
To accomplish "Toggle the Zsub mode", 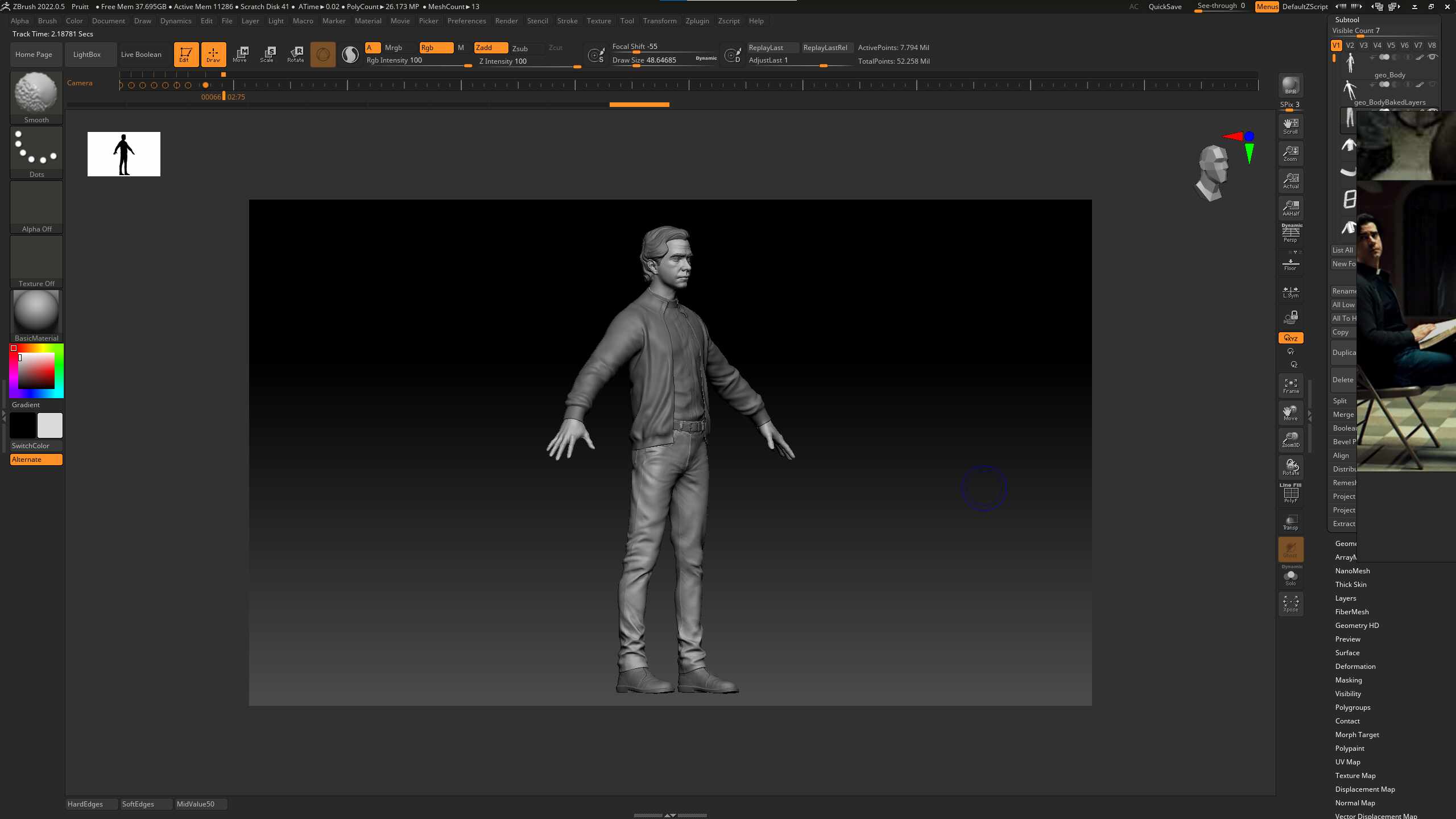I will pos(520,48).
